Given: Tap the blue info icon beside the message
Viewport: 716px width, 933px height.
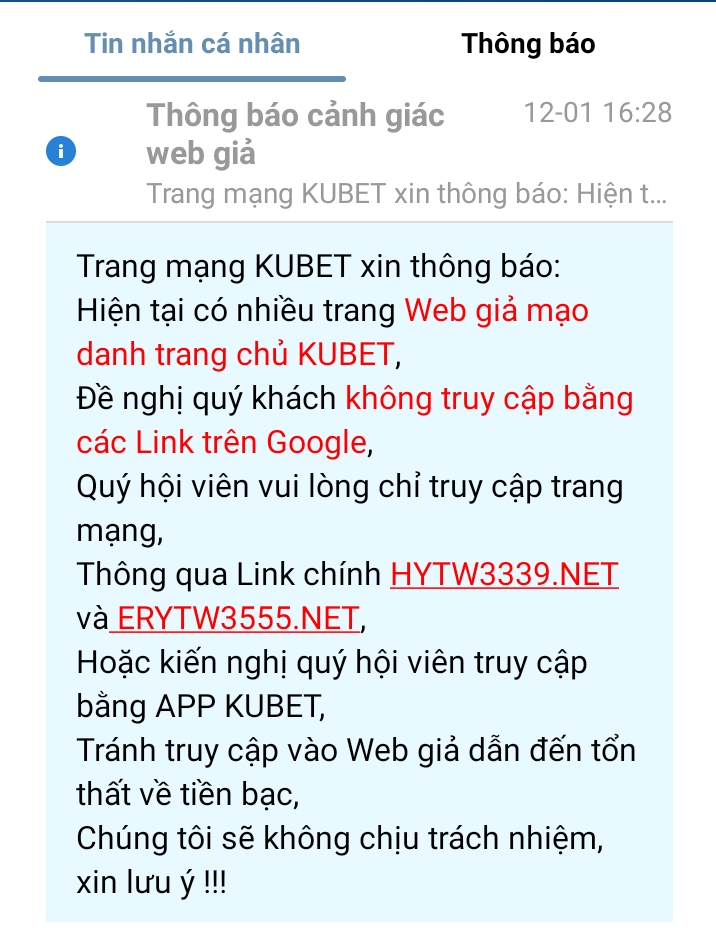Looking at the screenshot, I should click(x=61, y=151).
